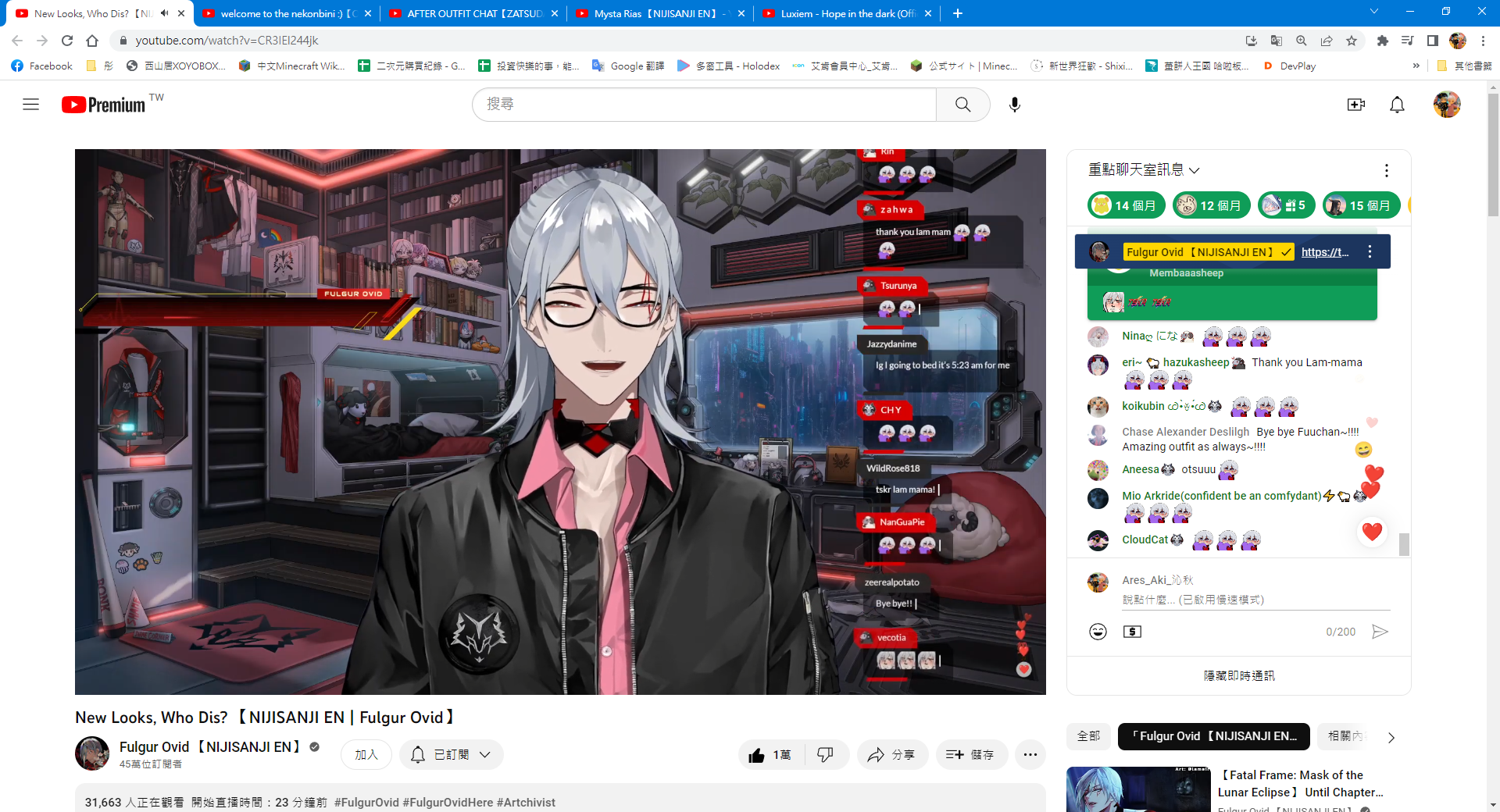This screenshot has width=1500, height=812.
Task: Click the address bar URL
Action: pos(227,41)
